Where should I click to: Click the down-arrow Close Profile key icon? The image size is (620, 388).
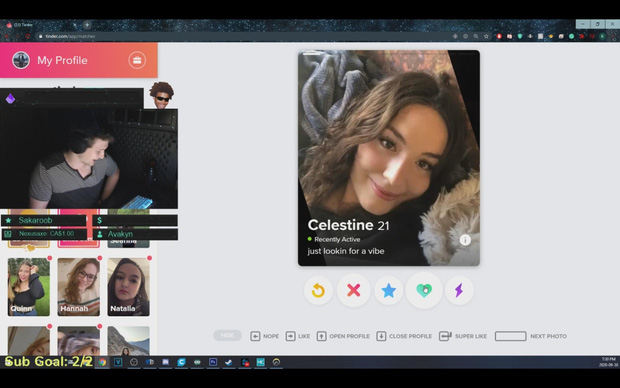(x=381, y=336)
